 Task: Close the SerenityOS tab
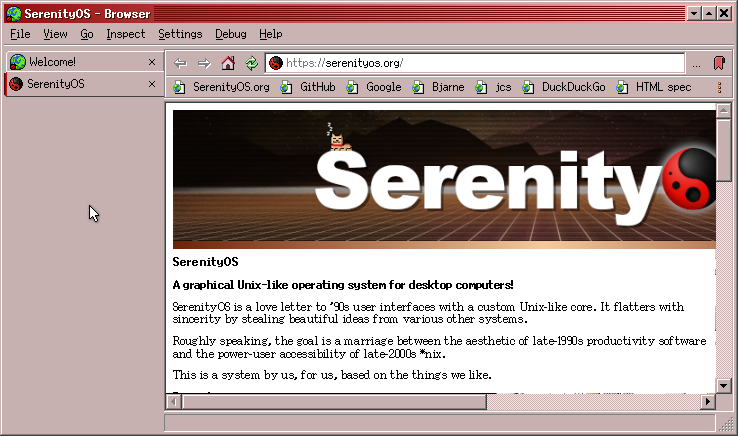[152, 84]
